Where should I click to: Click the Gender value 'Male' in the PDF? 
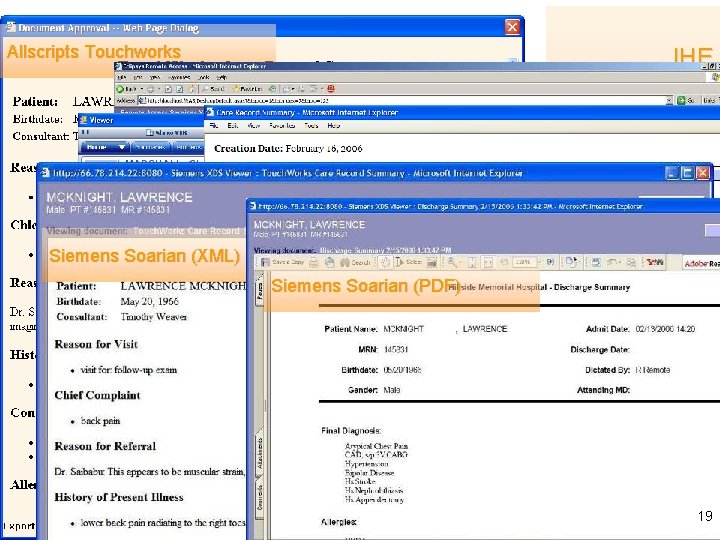pos(392,390)
